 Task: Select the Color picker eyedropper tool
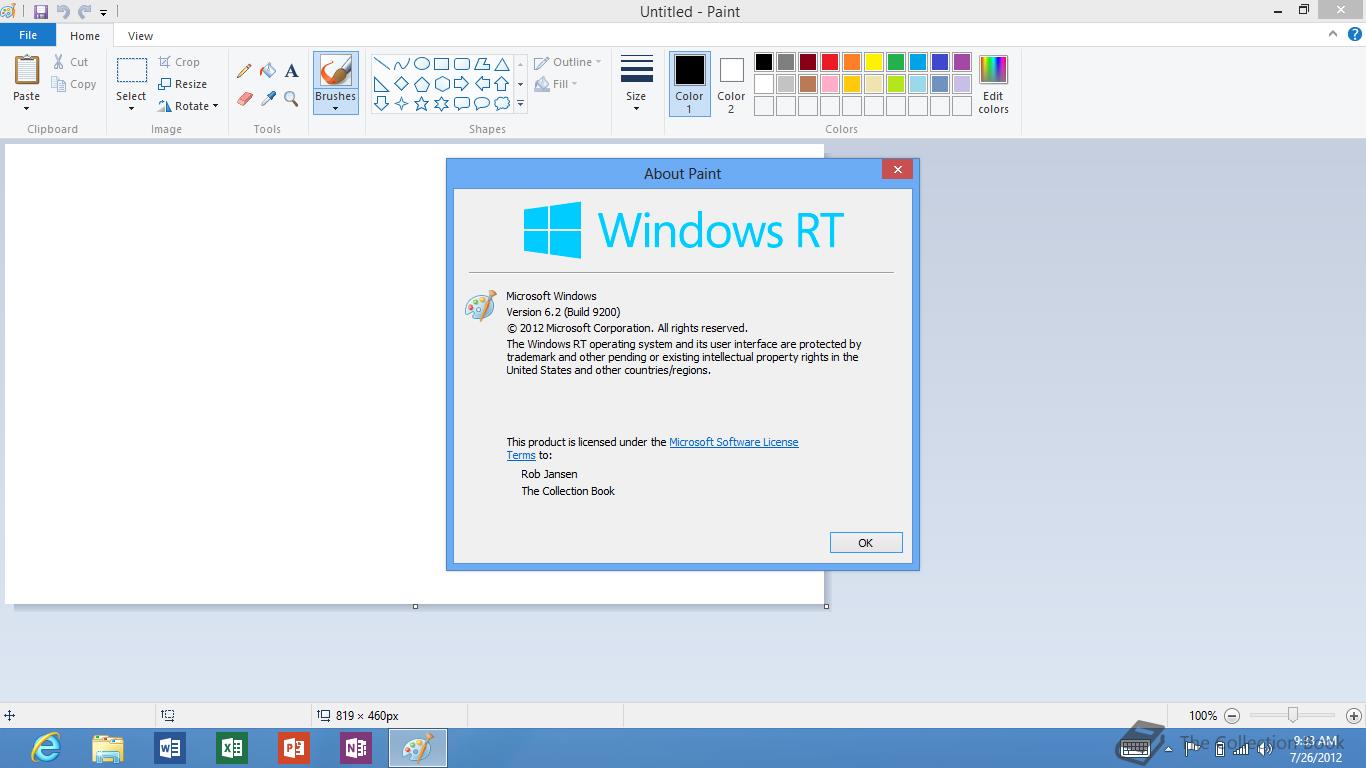point(268,99)
